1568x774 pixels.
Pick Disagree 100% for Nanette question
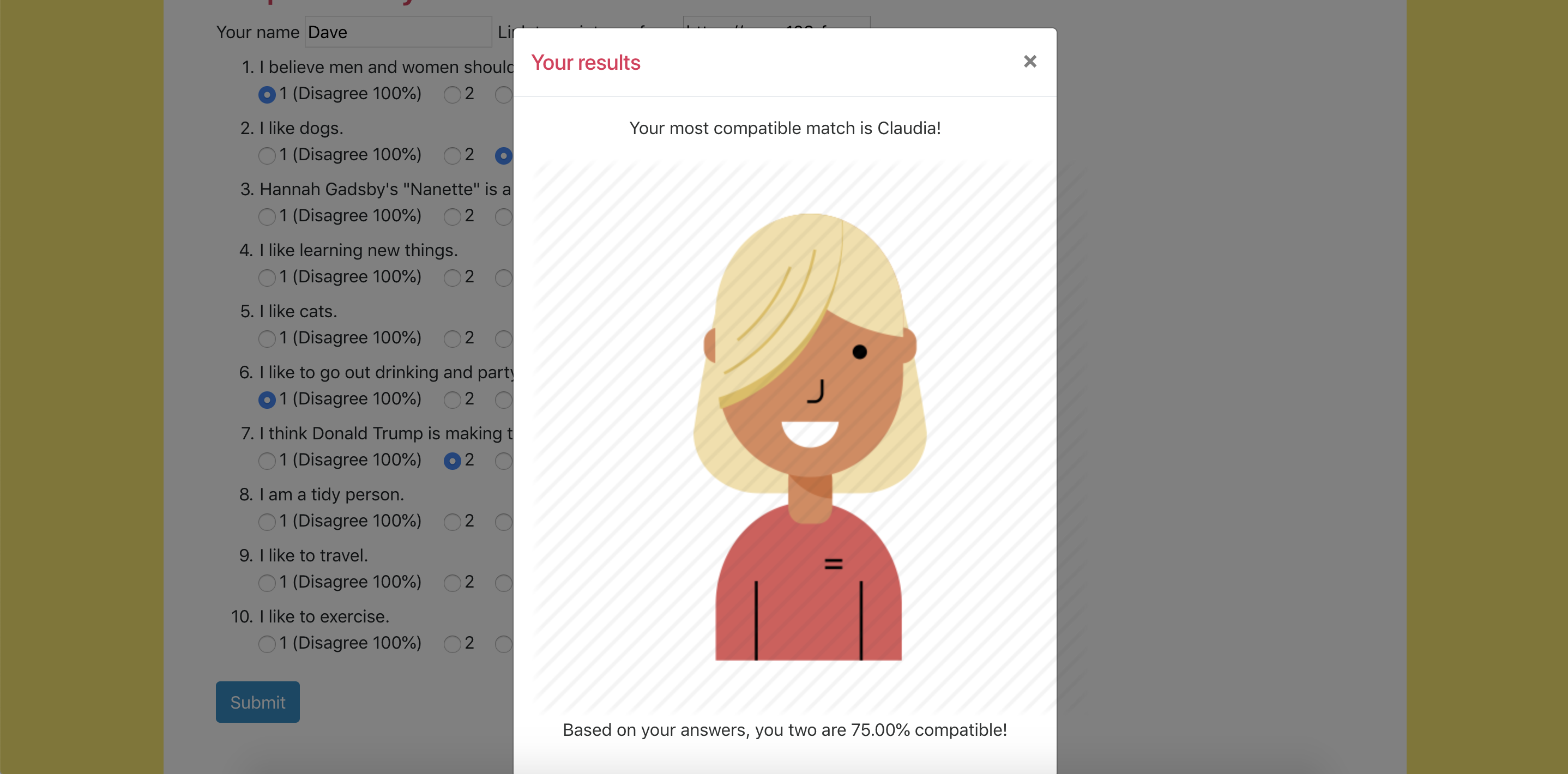[x=267, y=216]
